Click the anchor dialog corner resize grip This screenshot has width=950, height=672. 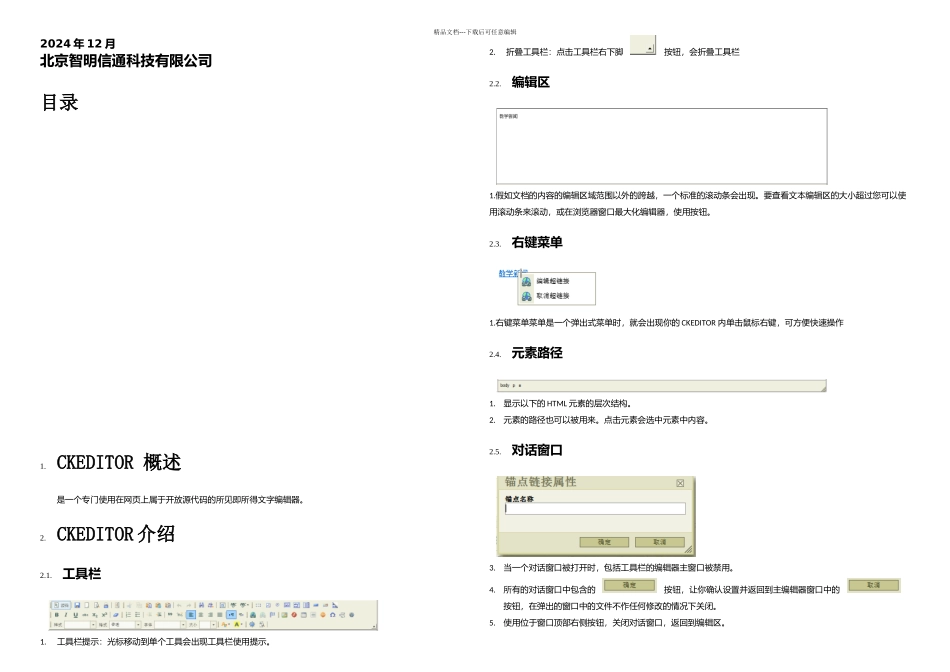pyautogui.click(x=689, y=550)
